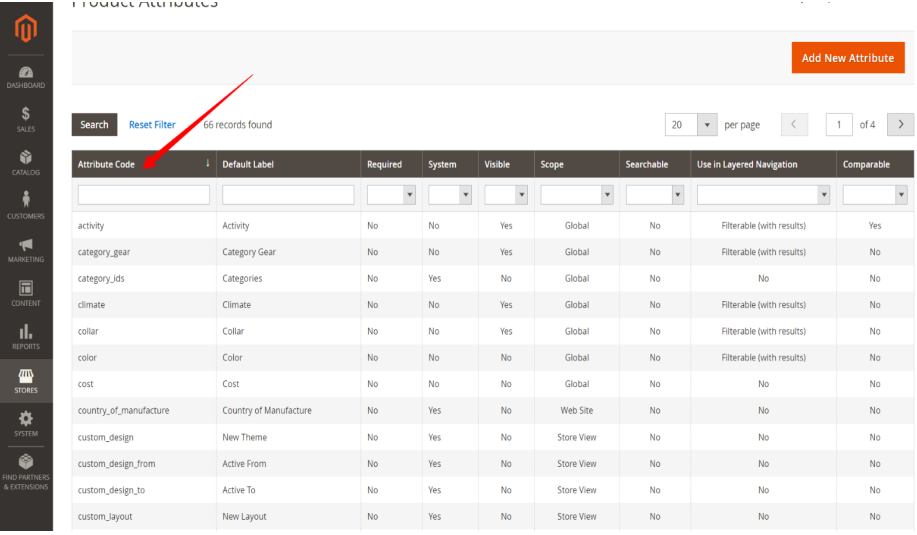
Task: Open the Customers sidebar icon
Action: tap(26, 206)
